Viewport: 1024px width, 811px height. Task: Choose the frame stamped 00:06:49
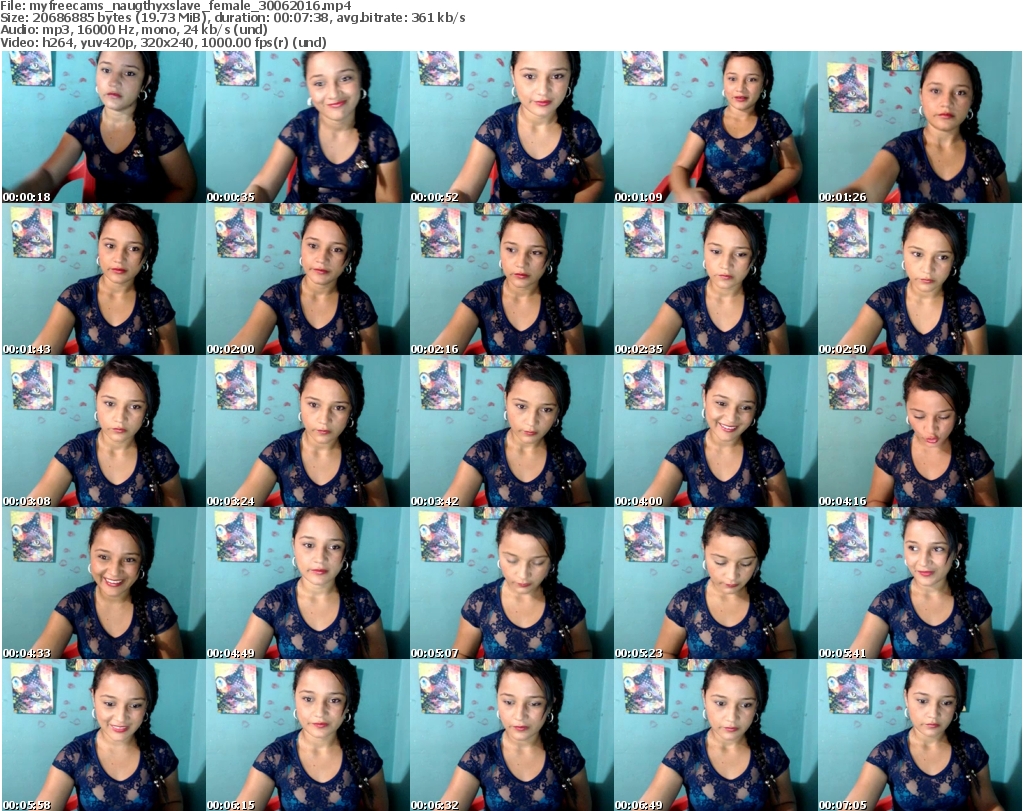pos(716,735)
